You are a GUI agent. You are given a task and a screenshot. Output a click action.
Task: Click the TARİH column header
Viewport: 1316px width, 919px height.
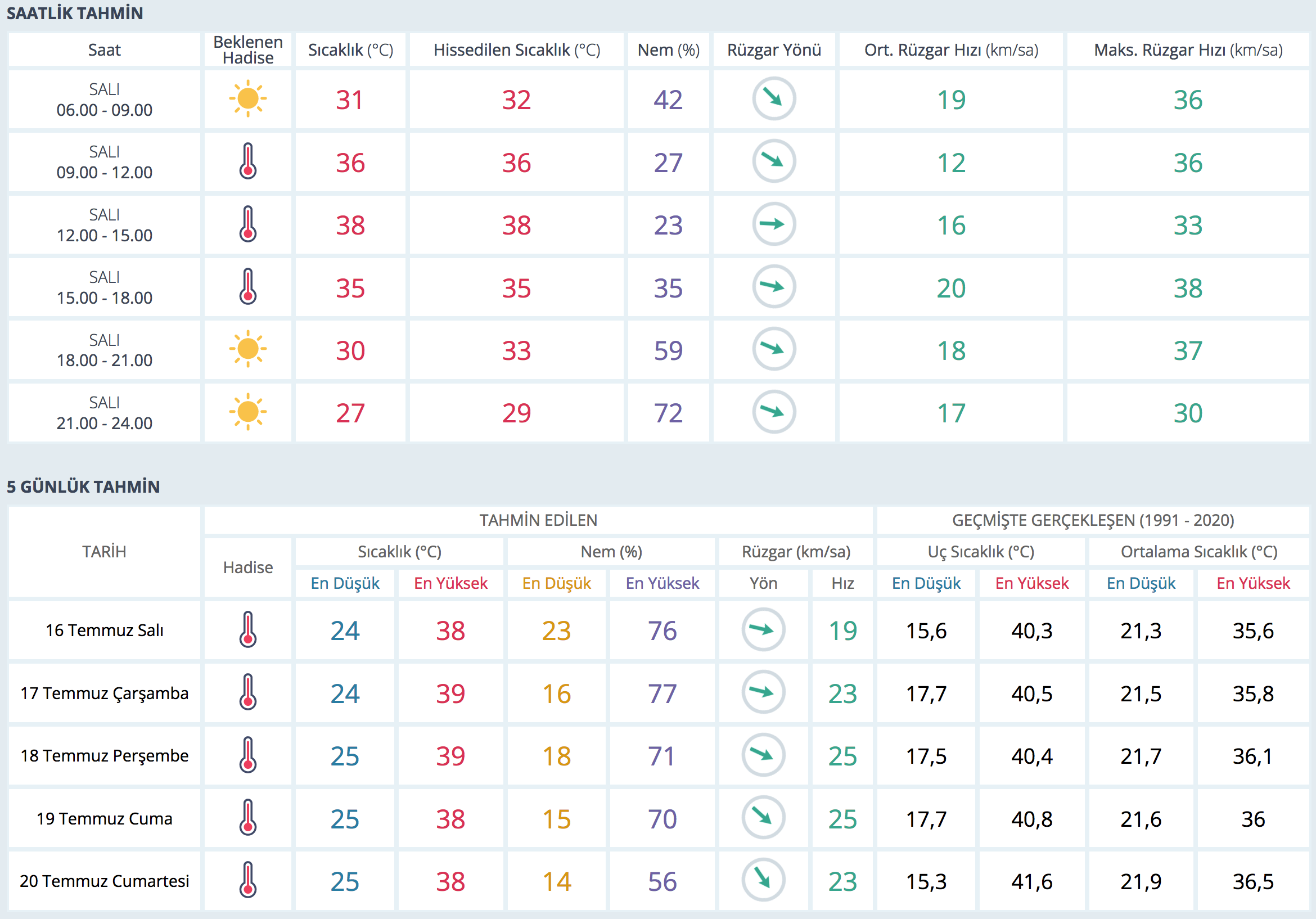point(104,552)
